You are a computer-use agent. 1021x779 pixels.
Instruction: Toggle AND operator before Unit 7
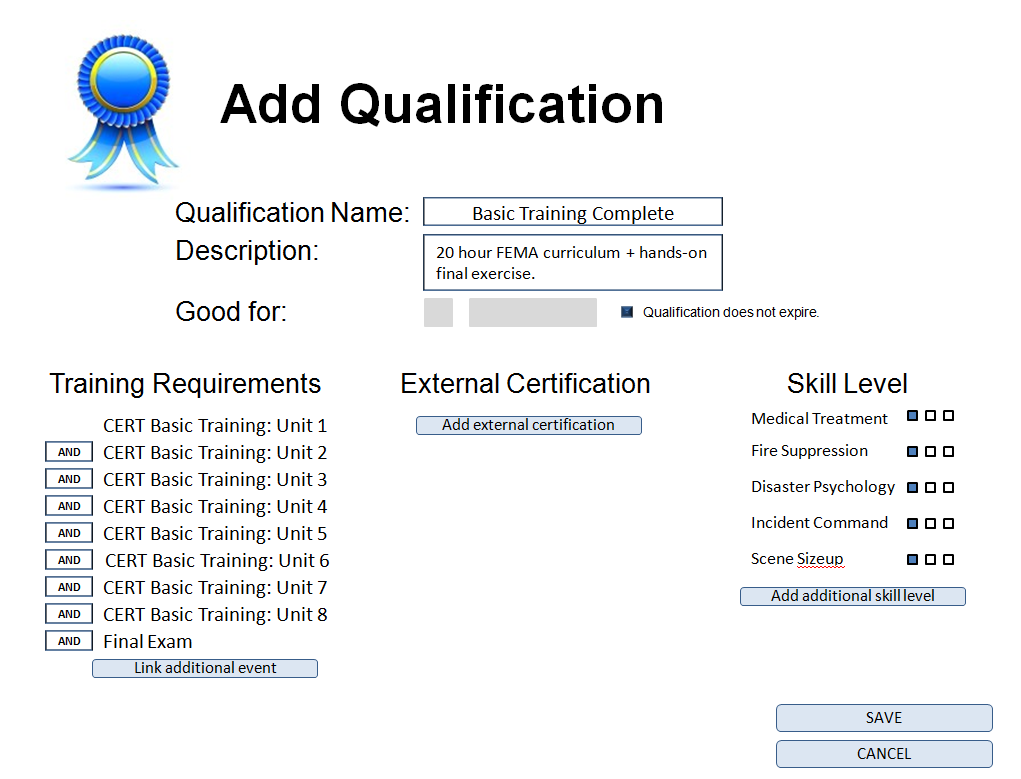[69, 587]
